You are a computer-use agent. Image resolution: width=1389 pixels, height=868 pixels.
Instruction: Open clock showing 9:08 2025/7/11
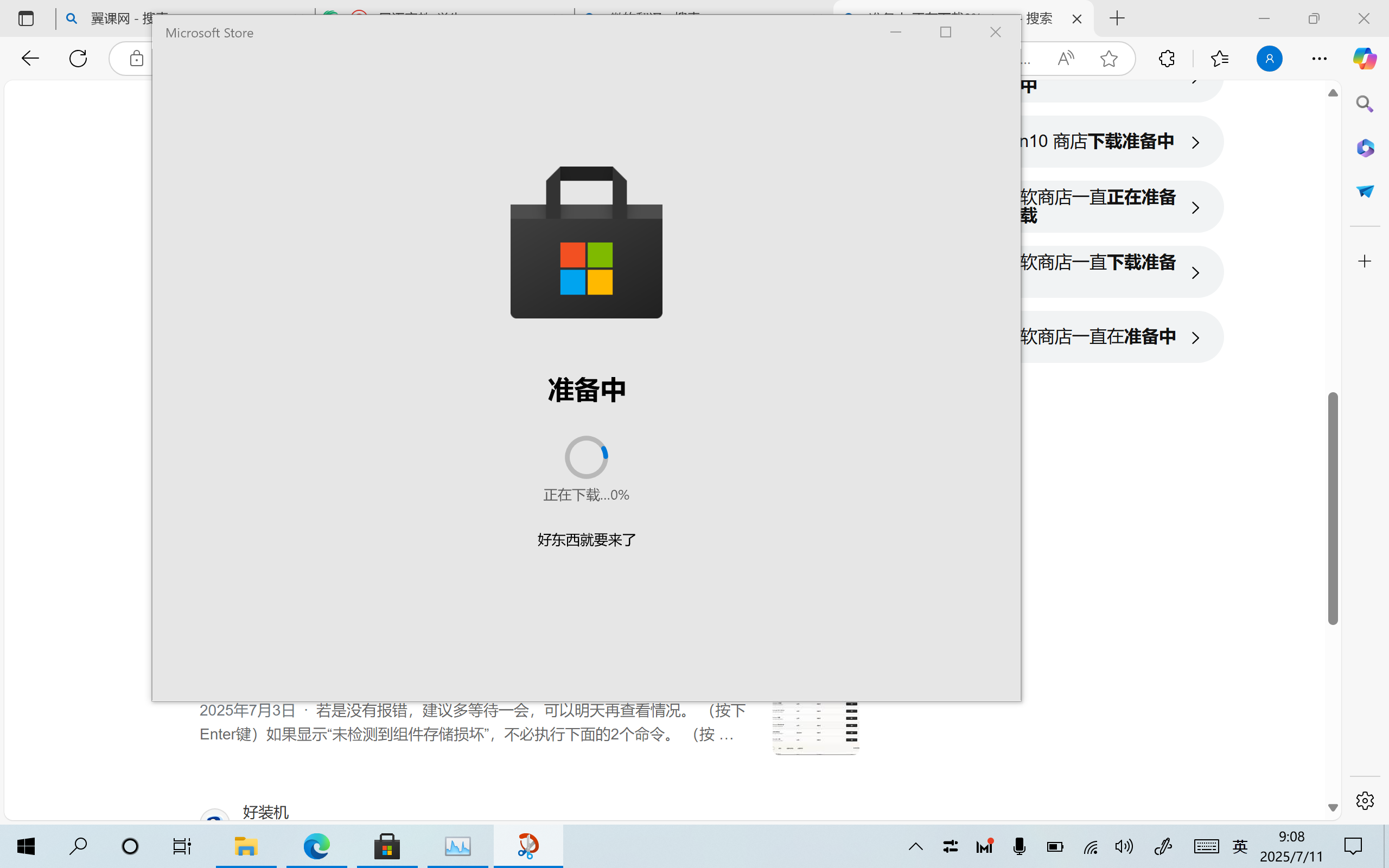(x=1291, y=847)
